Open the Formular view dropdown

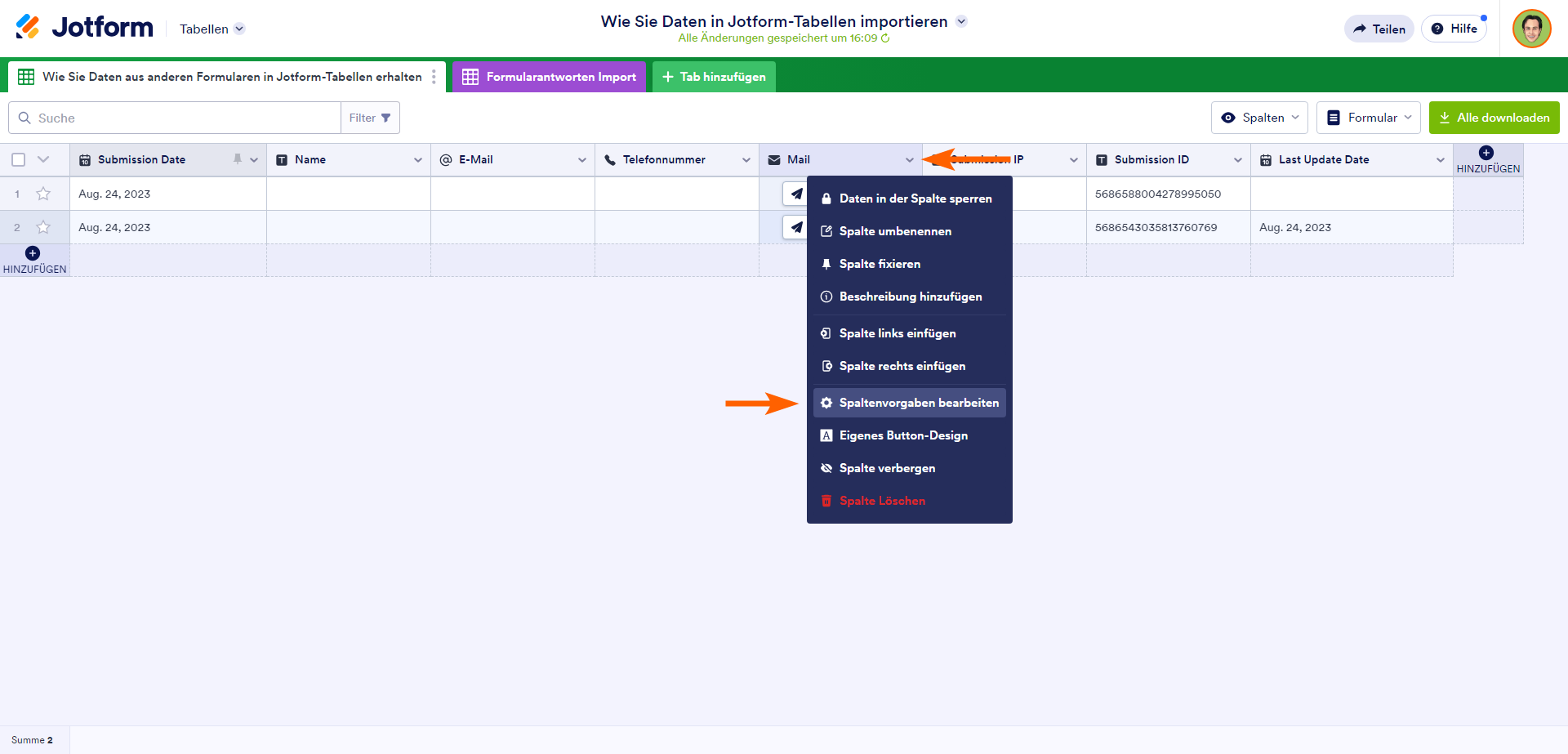1369,118
